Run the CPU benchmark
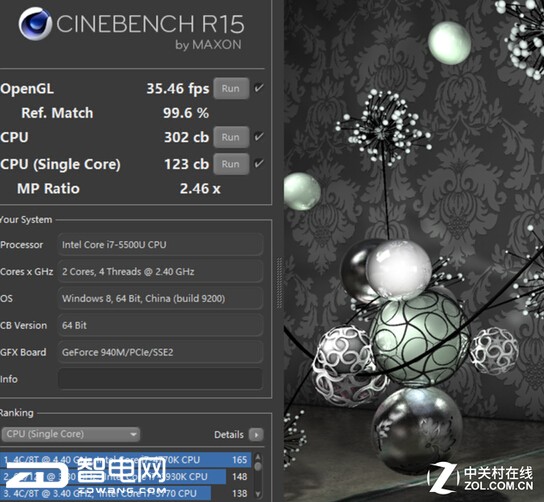The height and width of the screenshot is (502, 544). pos(231,137)
